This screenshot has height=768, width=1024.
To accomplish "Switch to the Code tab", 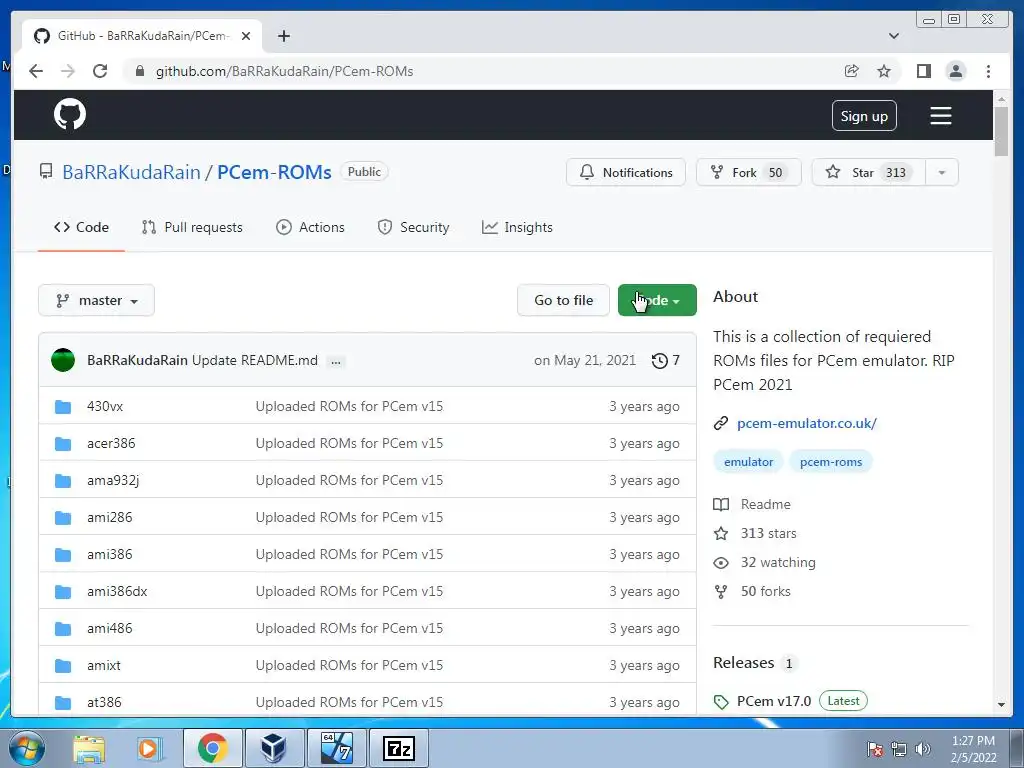I will pyautogui.click(x=81, y=227).
